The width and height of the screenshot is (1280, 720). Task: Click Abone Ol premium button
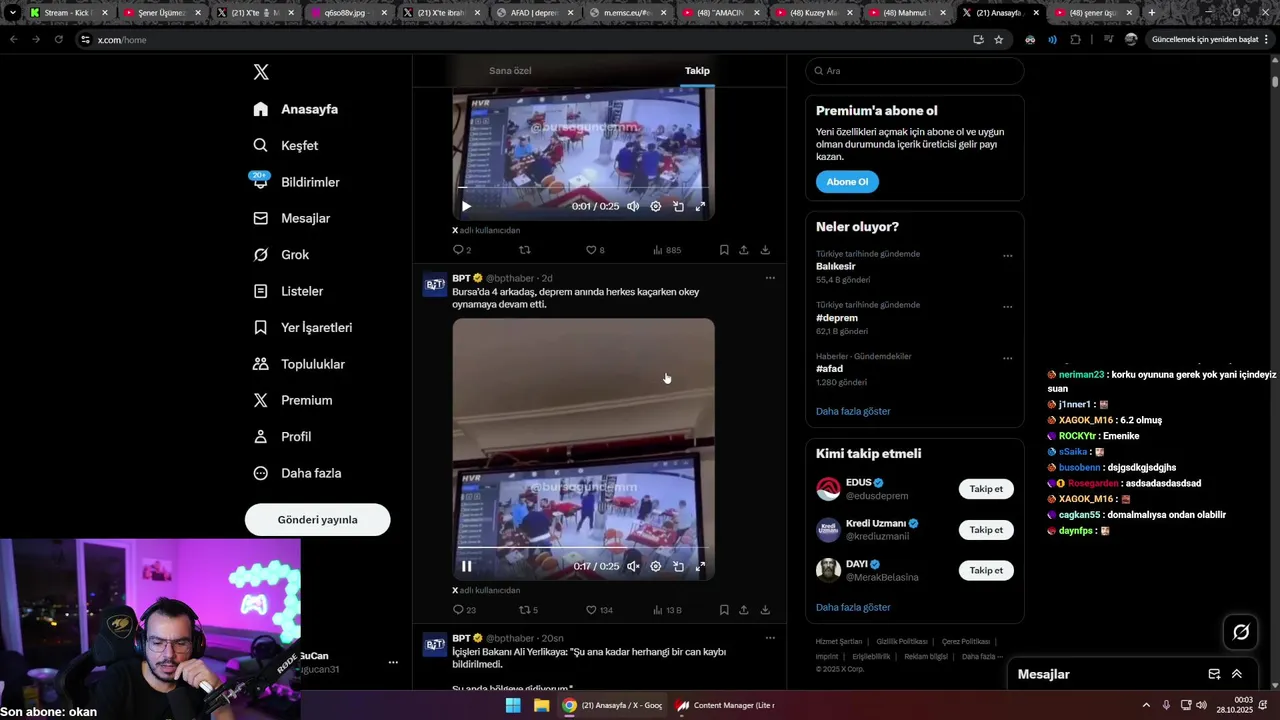pos(847,182)
